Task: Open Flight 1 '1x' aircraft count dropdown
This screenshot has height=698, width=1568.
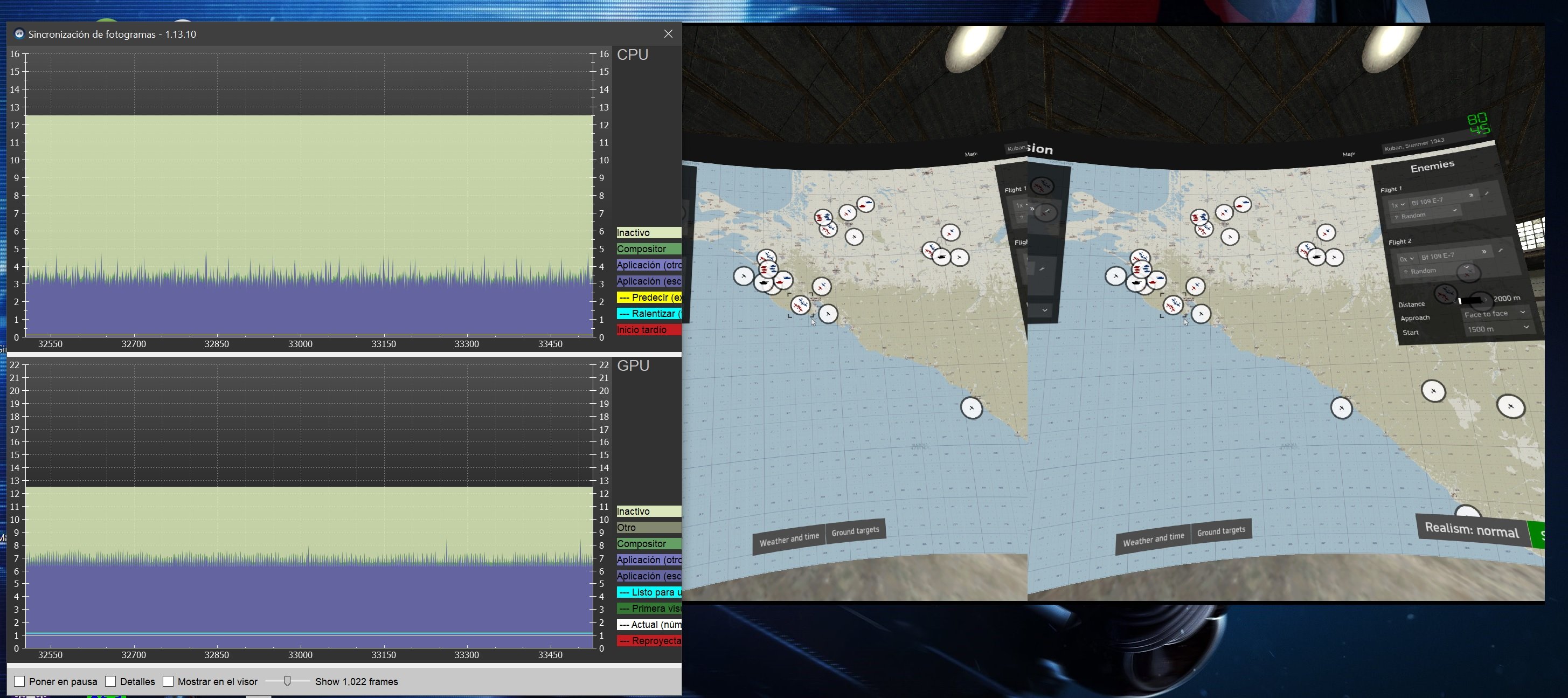Action: click(x=1398, y=205)
